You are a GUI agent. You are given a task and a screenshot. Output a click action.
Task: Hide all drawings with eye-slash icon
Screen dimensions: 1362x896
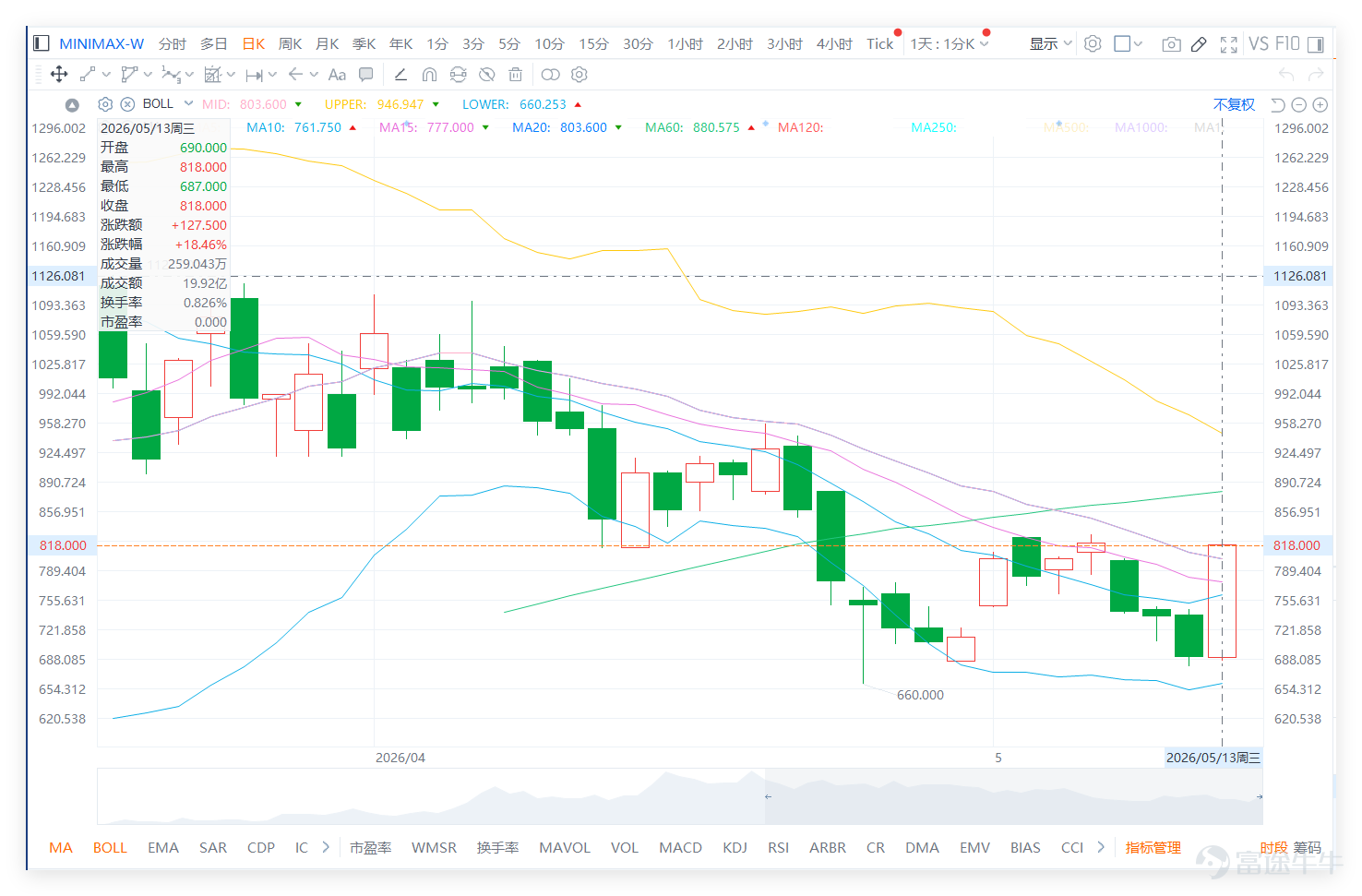[487, 75]
